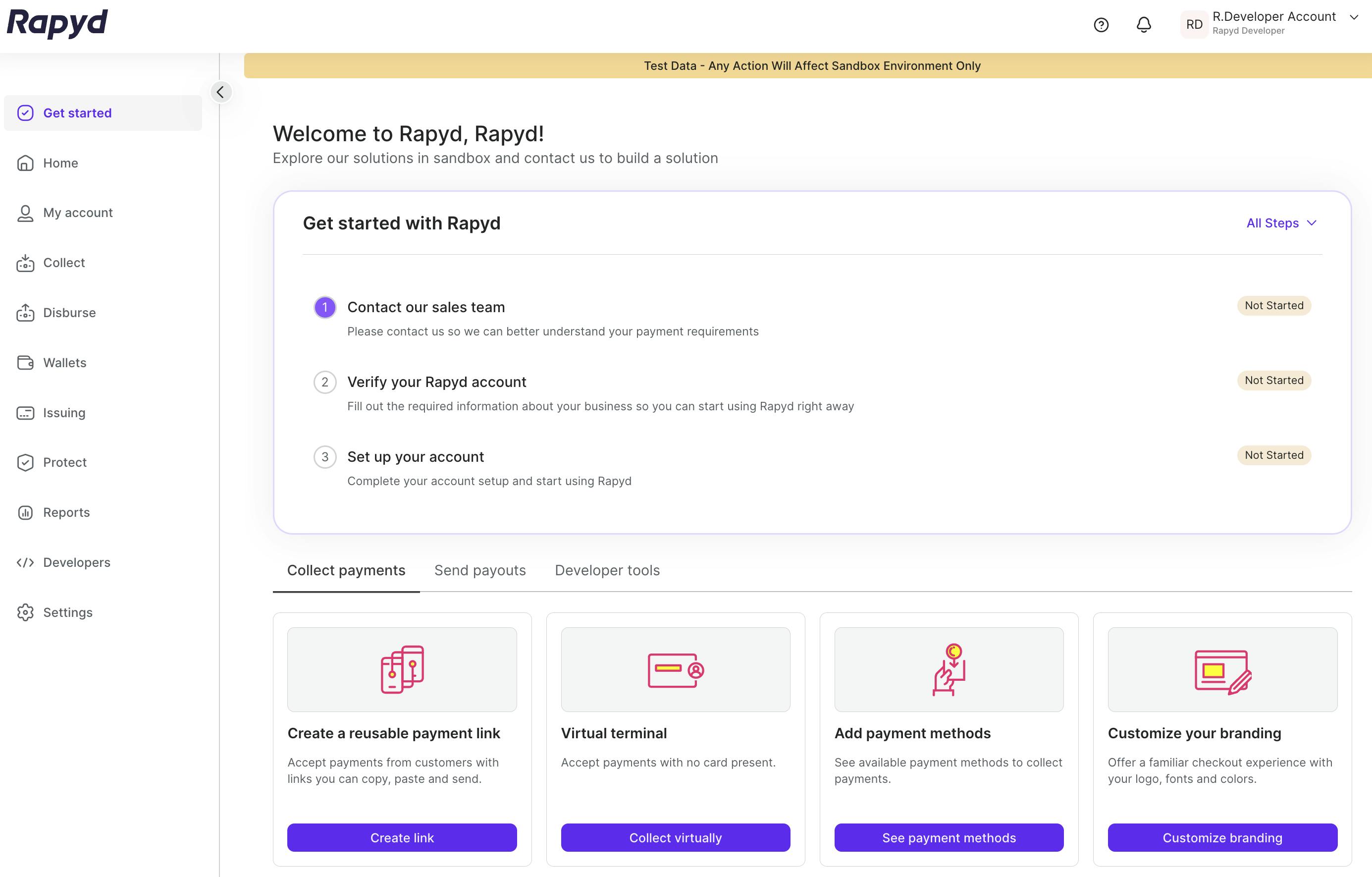Open the Developers code section

point(76,562)
